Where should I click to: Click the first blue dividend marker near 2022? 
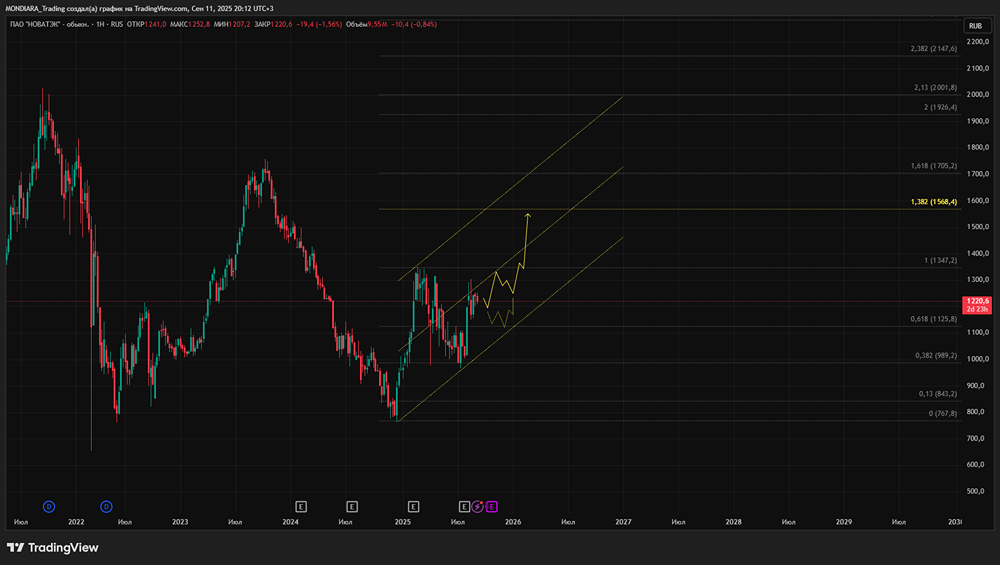pos(49,507)
